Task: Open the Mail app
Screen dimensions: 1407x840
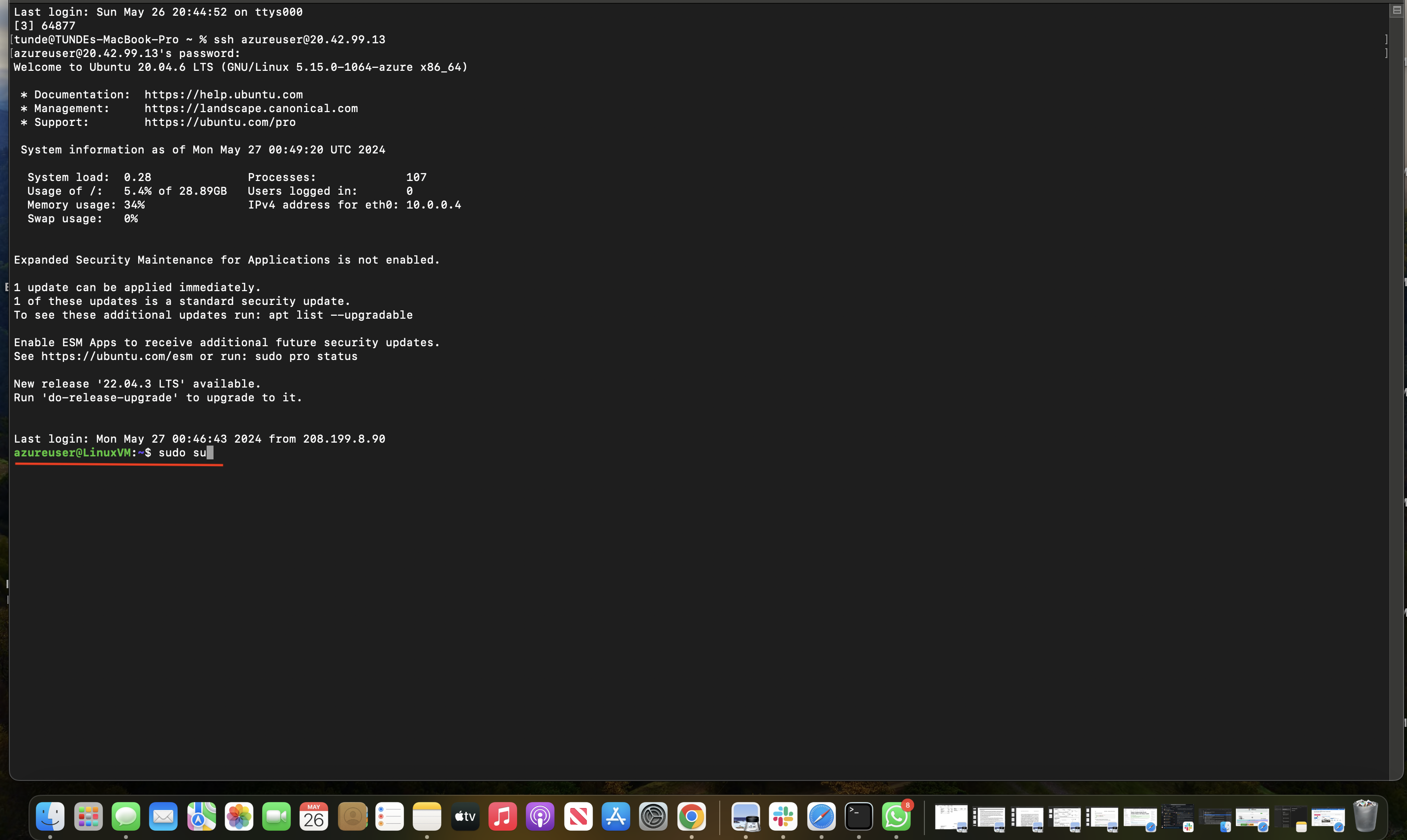Action: 164,817
